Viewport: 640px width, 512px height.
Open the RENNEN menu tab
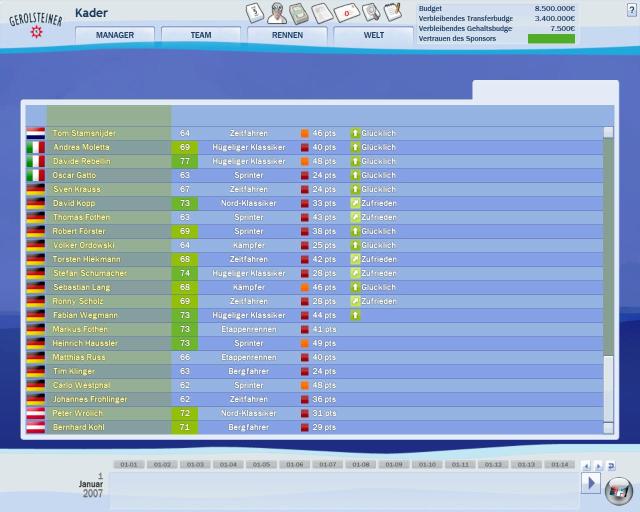point(287,35)
